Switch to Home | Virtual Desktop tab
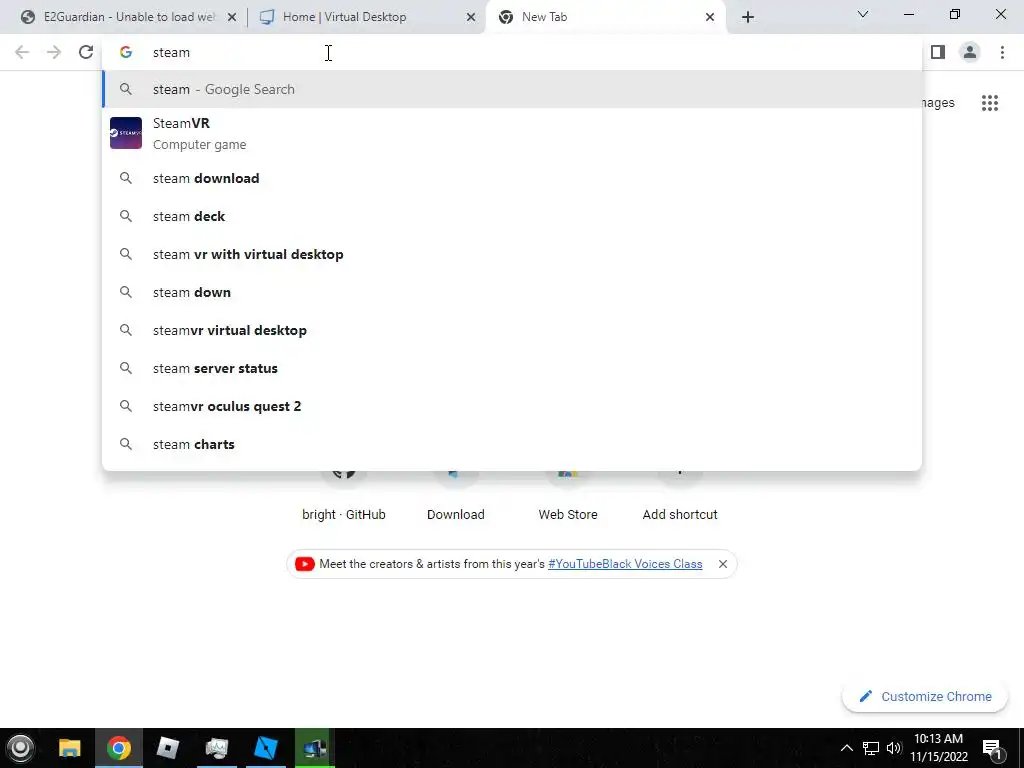1024x768 pixels. [x=366, y=17]
